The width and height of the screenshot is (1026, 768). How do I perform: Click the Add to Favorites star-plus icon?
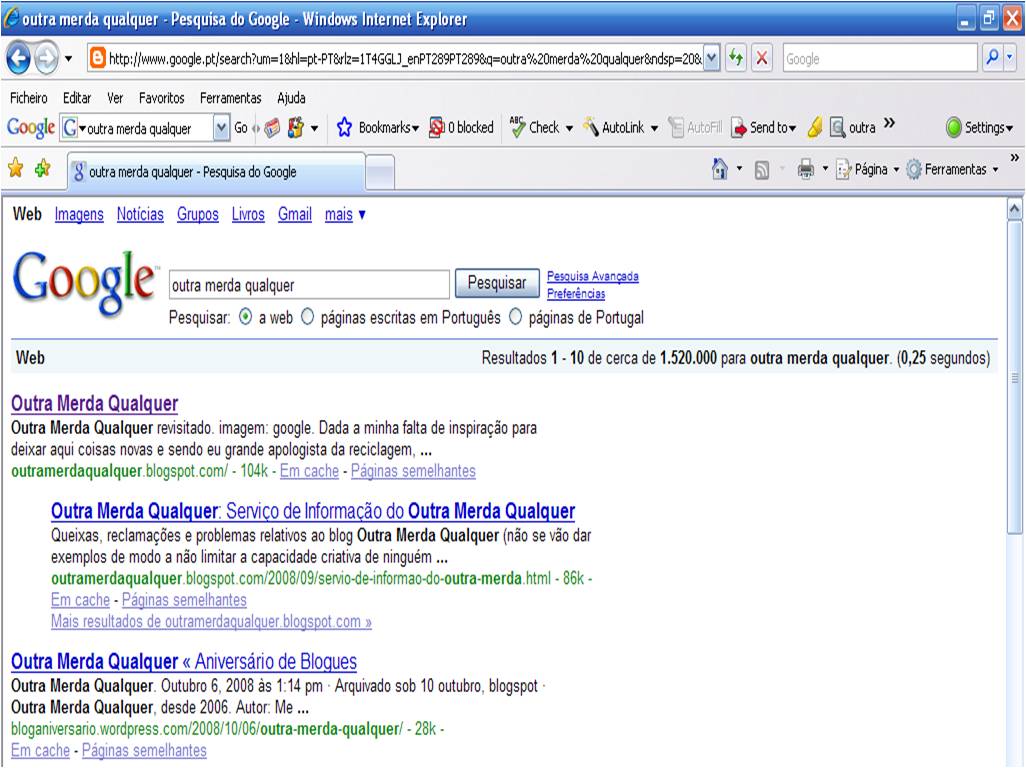43,169
